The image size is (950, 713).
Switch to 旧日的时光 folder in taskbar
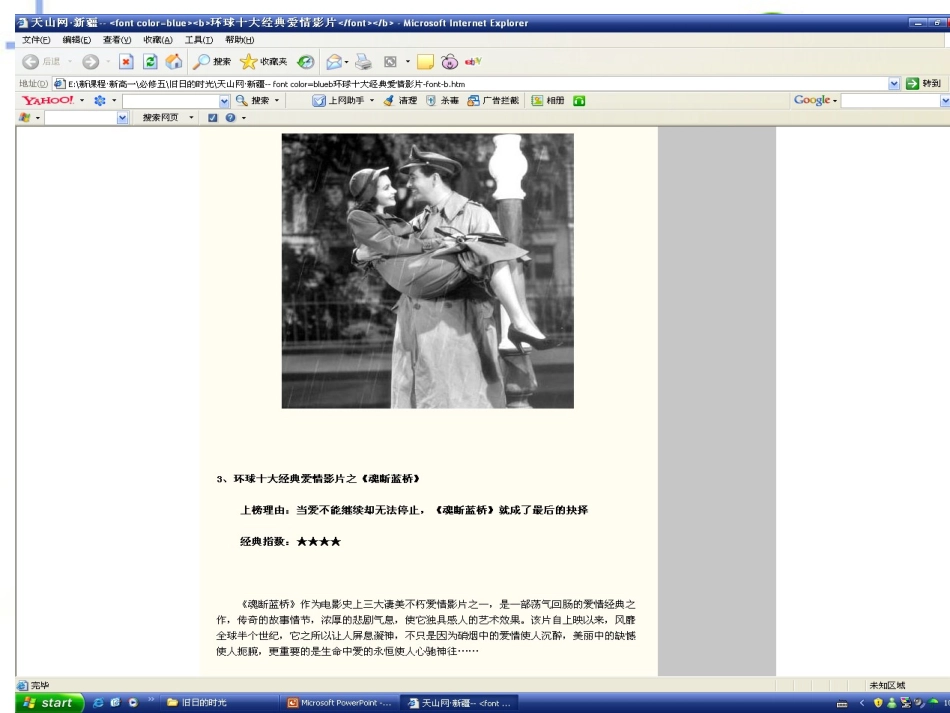[x=219, y=703]
